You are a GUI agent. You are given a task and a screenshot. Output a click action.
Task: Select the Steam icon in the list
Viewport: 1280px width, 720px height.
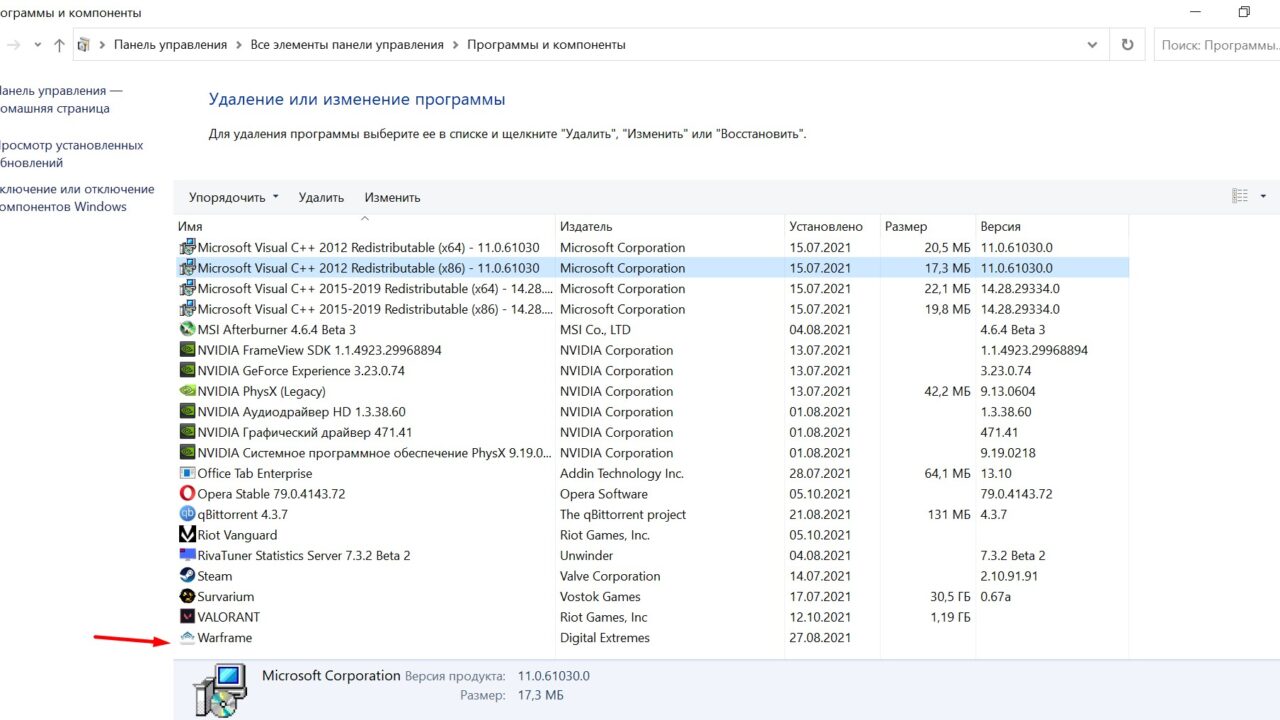(x=187, y=576)
